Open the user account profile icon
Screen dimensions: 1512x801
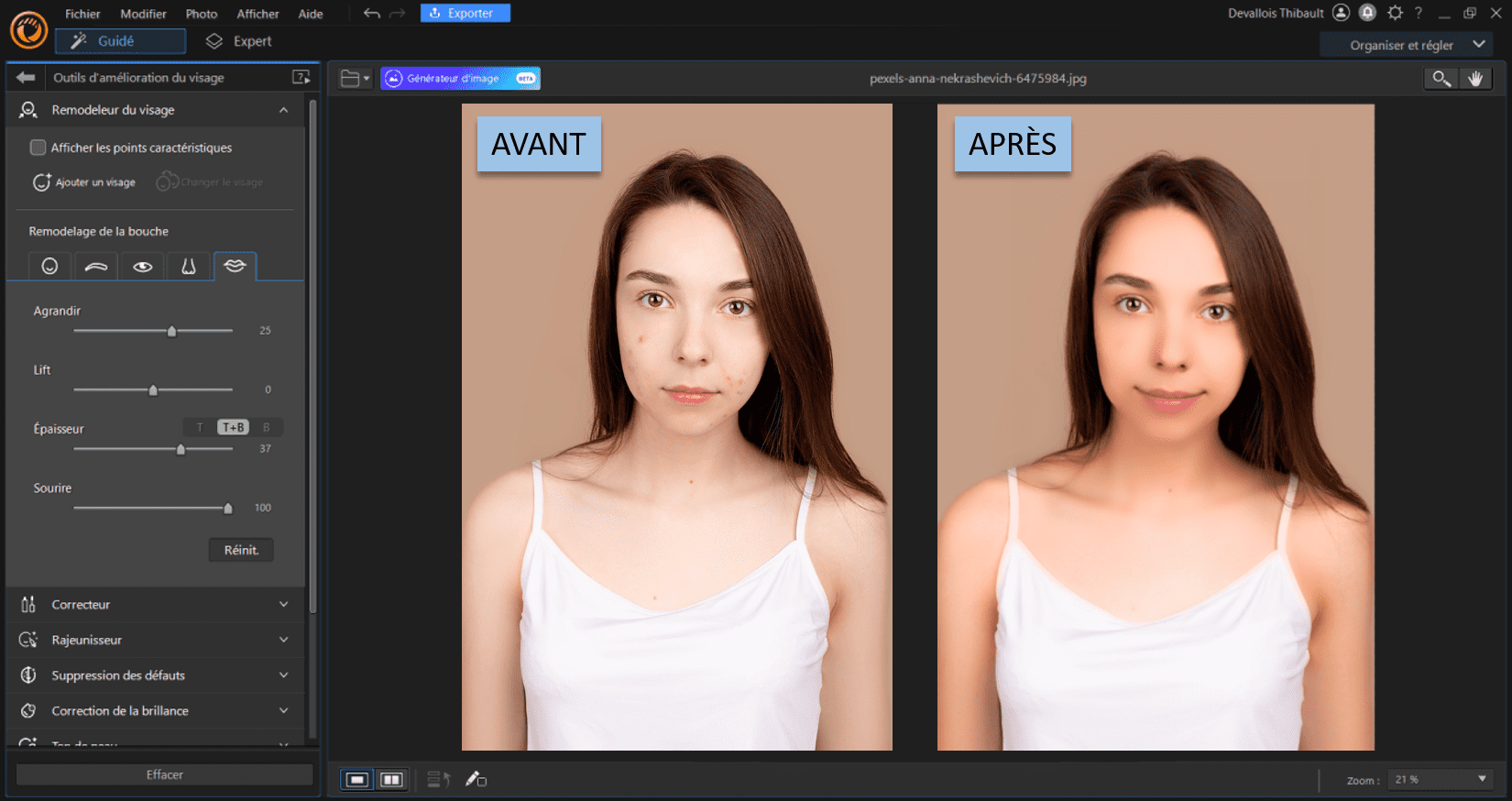1341,12
